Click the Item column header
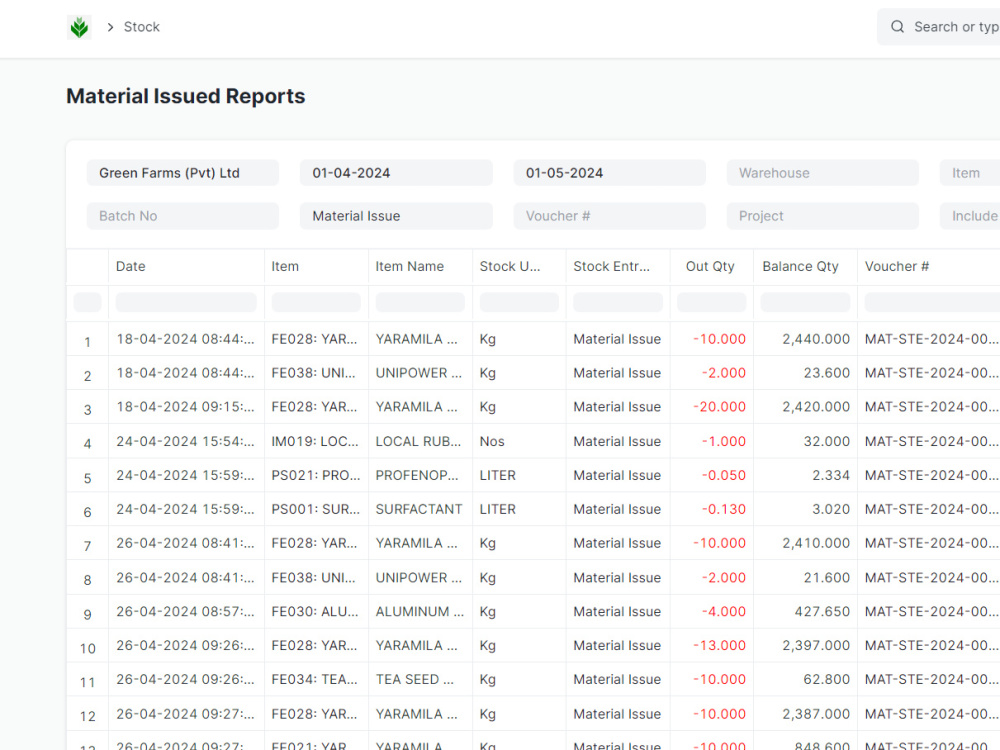Image resolution: width=1000 pixels, height=750 pixels. [x=285, y=266]
